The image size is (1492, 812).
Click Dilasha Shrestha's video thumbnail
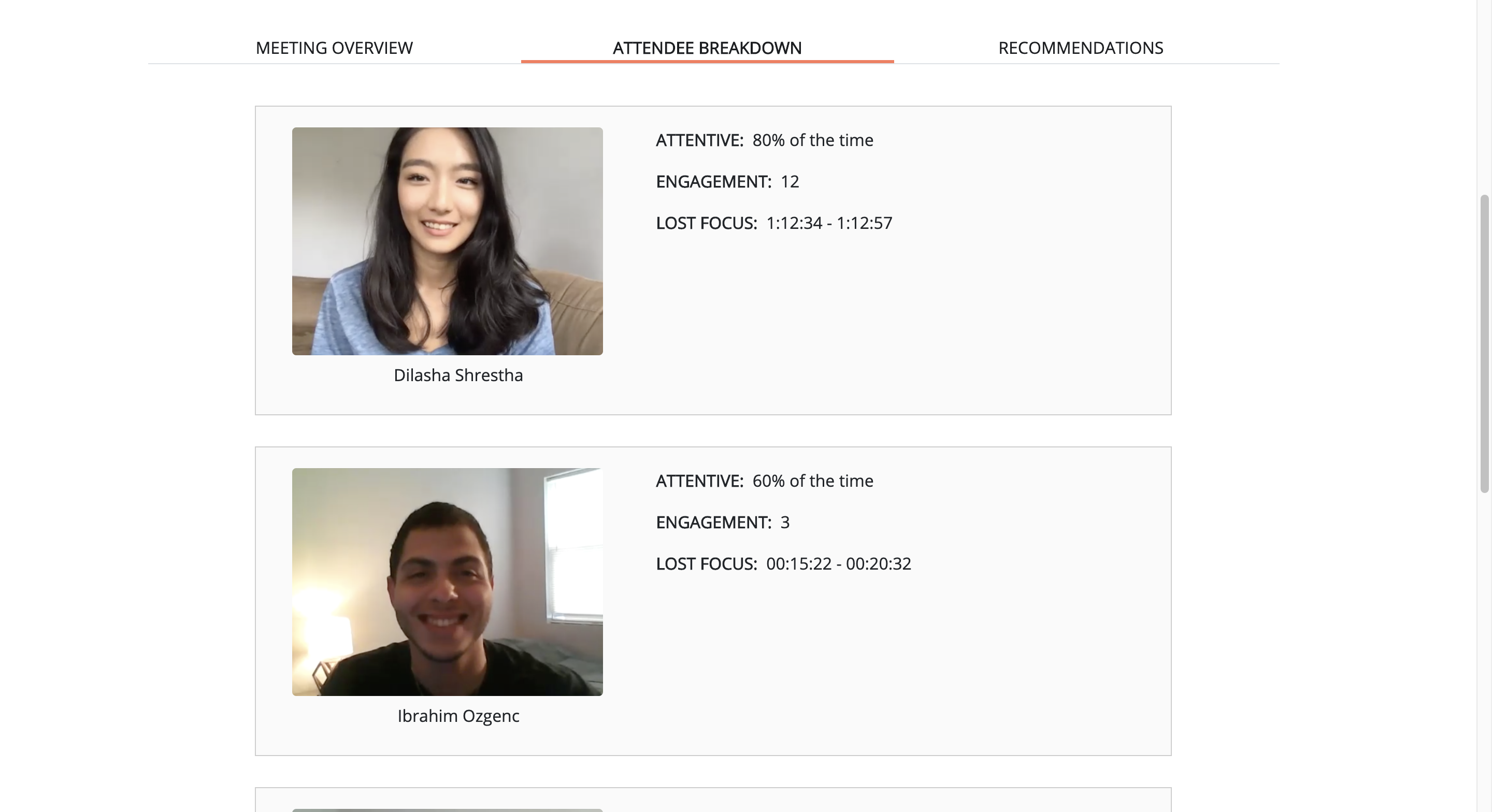click(447, 241)
